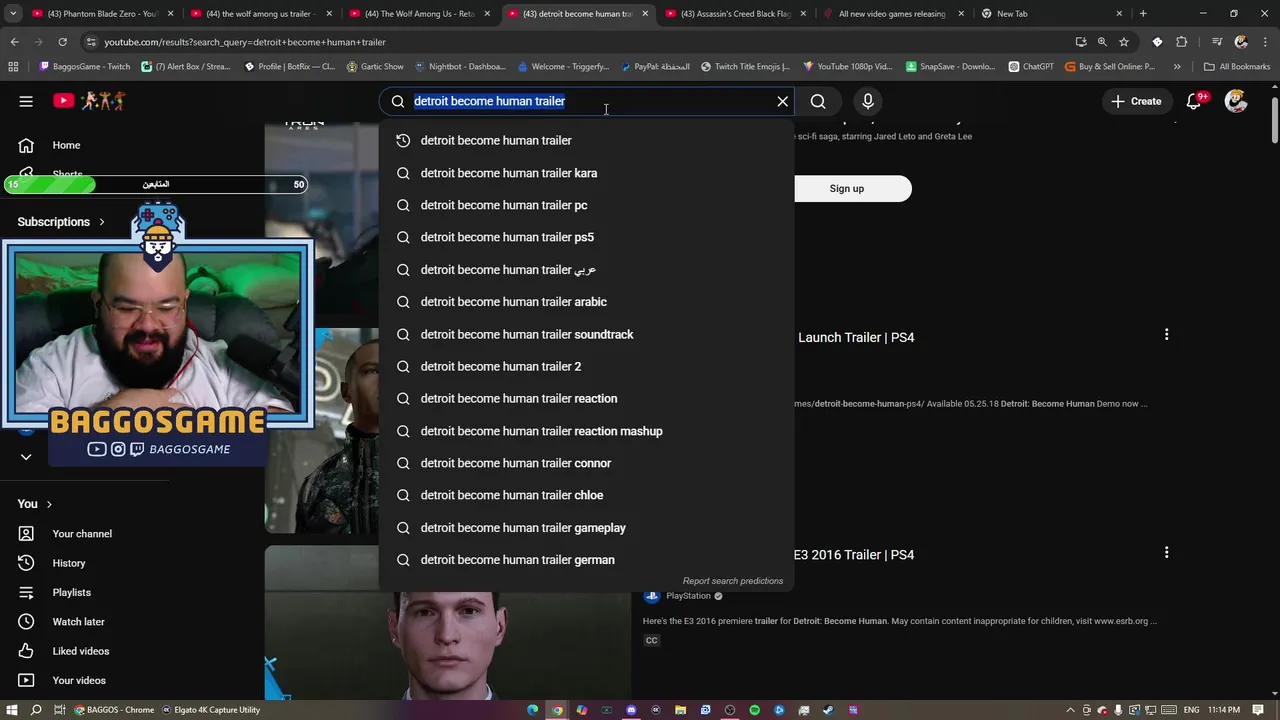Reload the page
Screen dimensions: 1280x720
(x=62, y=42)
